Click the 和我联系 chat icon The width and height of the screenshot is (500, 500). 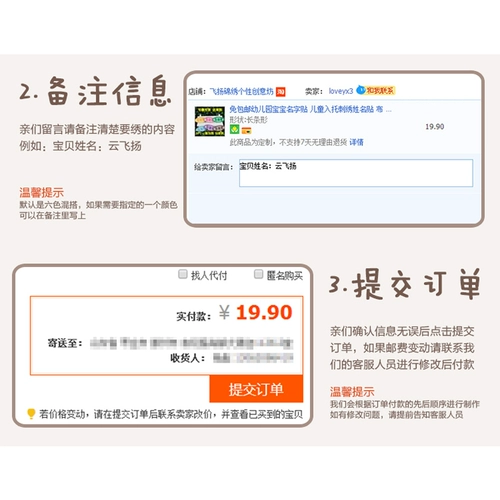(376, 90)
